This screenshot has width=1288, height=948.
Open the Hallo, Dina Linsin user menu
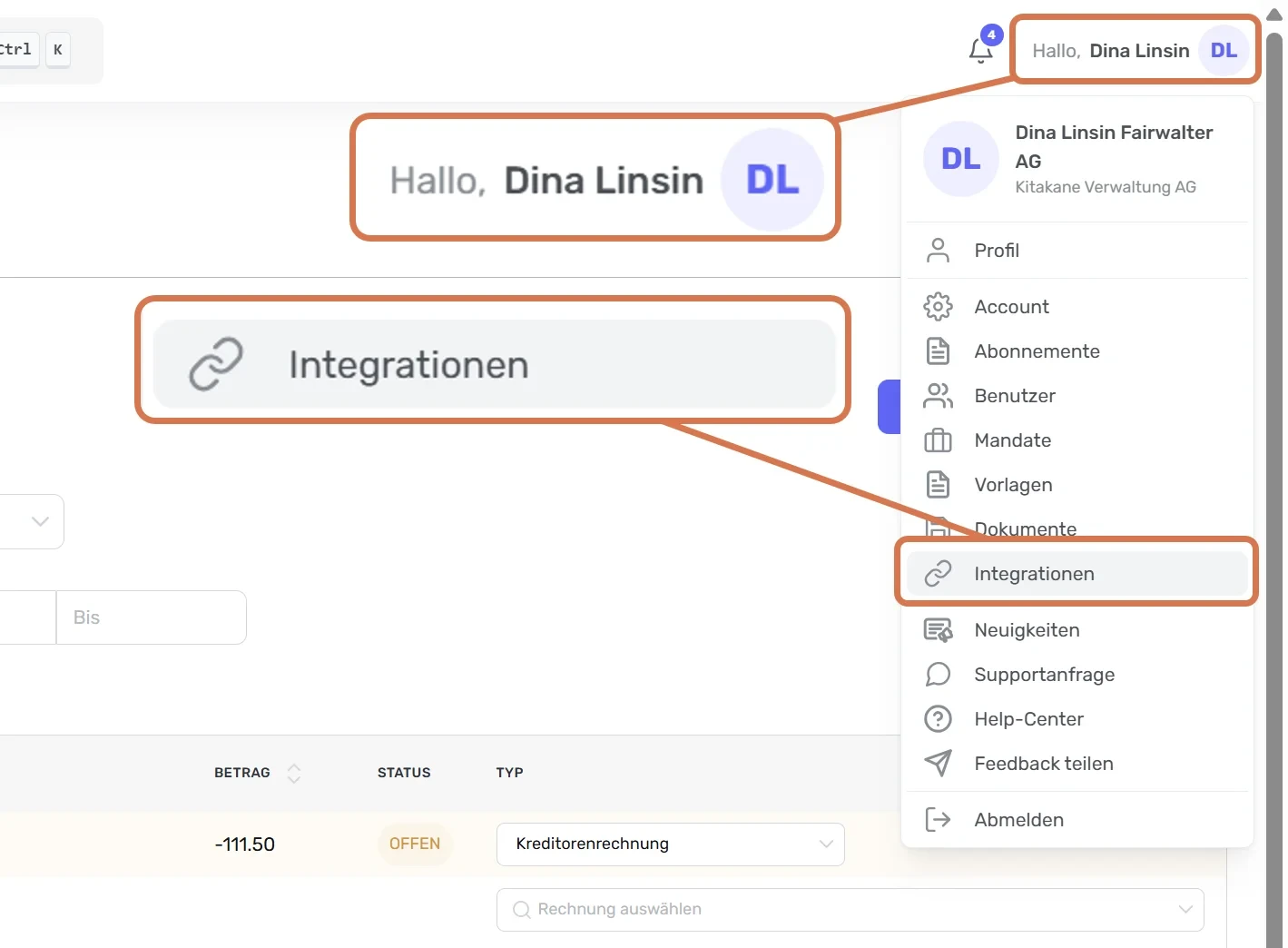(1136, 51)
